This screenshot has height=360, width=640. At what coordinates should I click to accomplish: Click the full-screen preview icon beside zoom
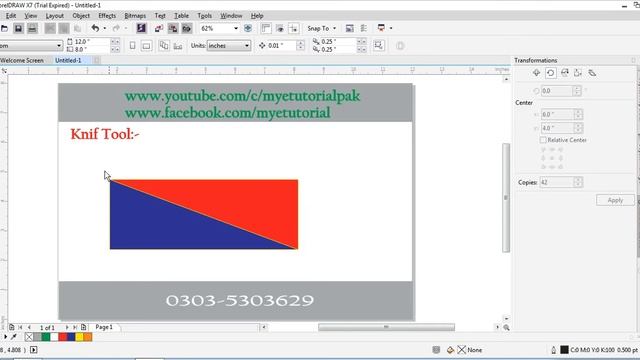(x=247, y=28)
